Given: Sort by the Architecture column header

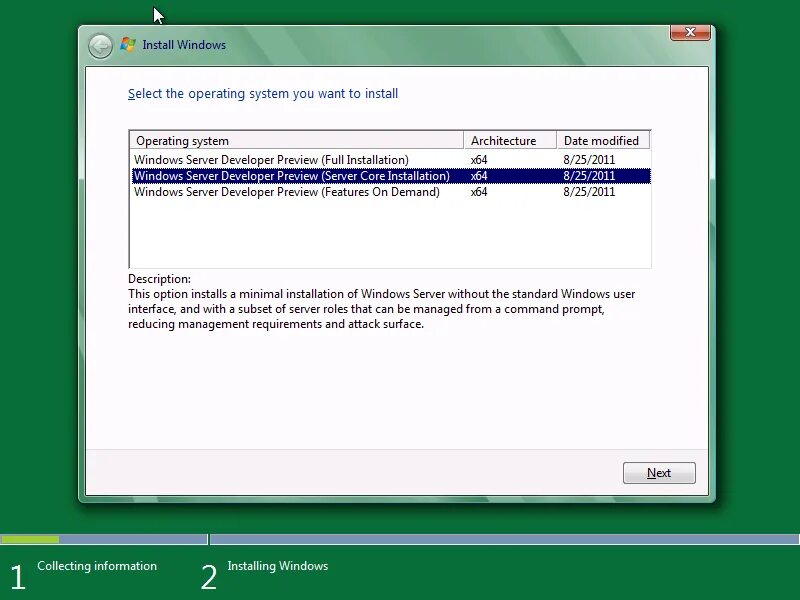Looking at the screenshot, I should (x=510, y=141).
